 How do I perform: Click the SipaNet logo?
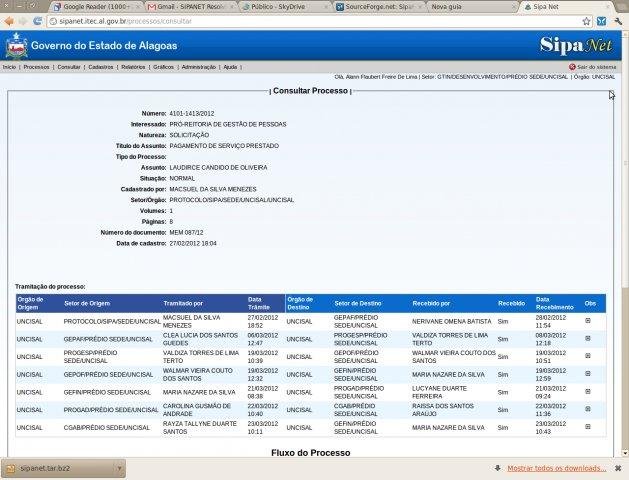(x=576, y=45)
